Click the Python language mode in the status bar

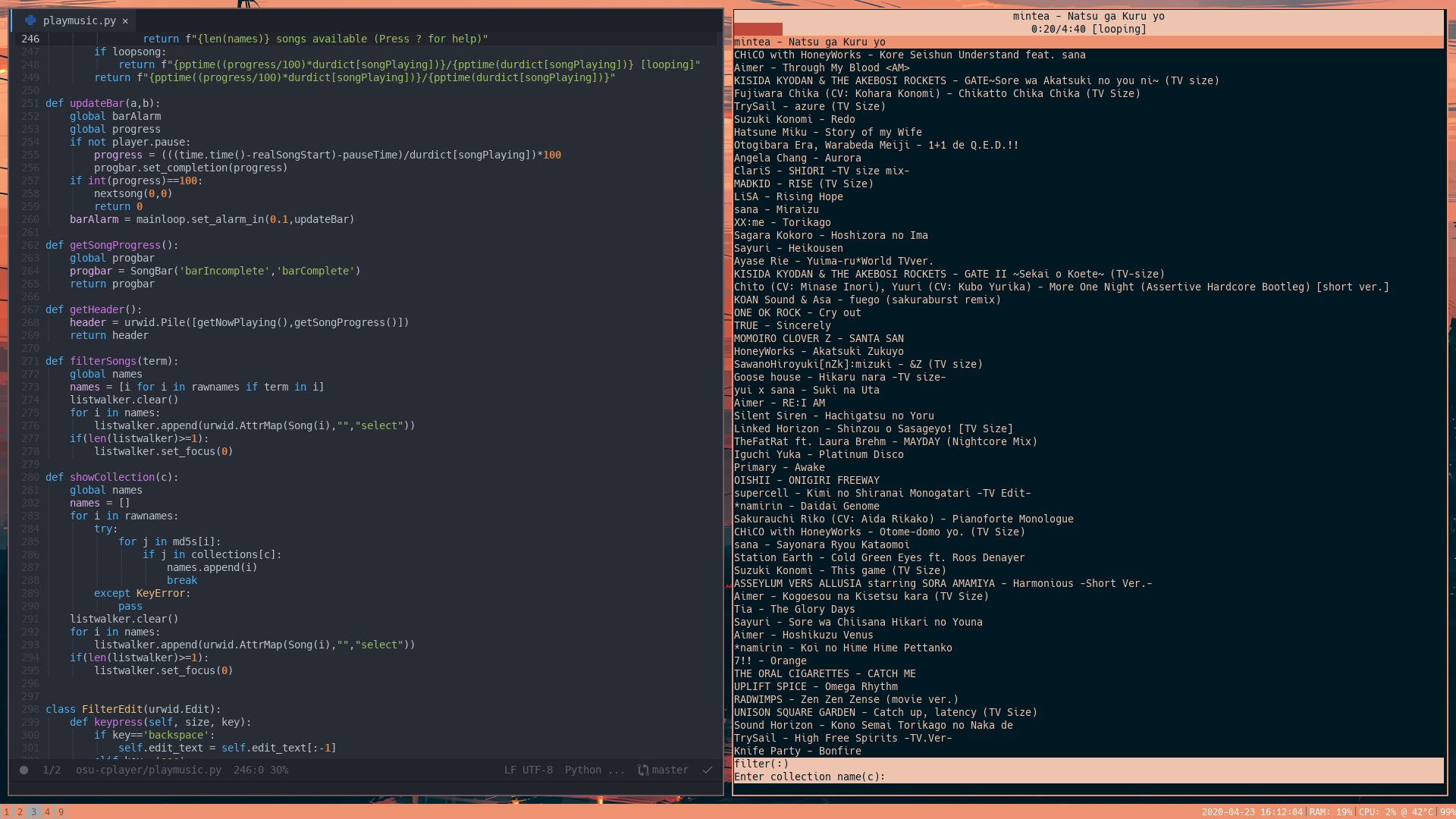582,770
